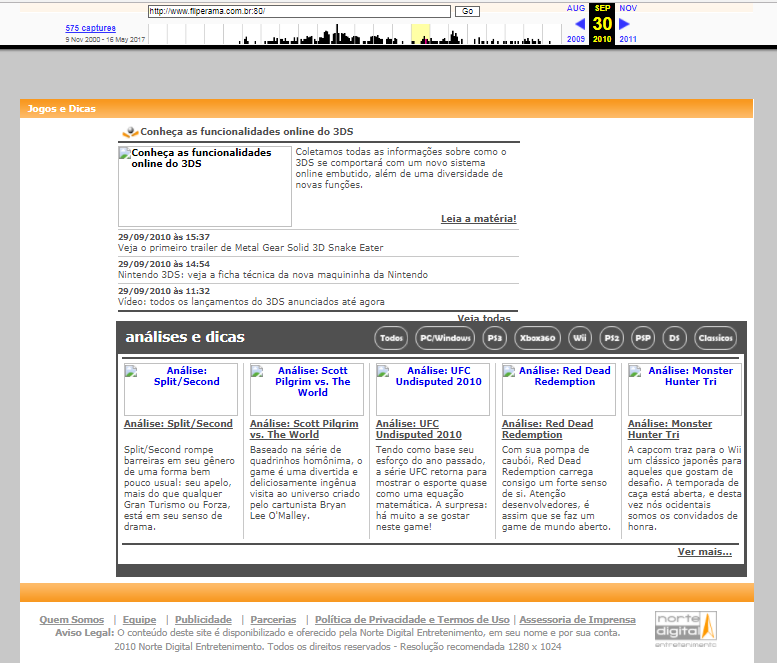Open Publicidade footer link
777x663 pixels.
coord(203,619)
